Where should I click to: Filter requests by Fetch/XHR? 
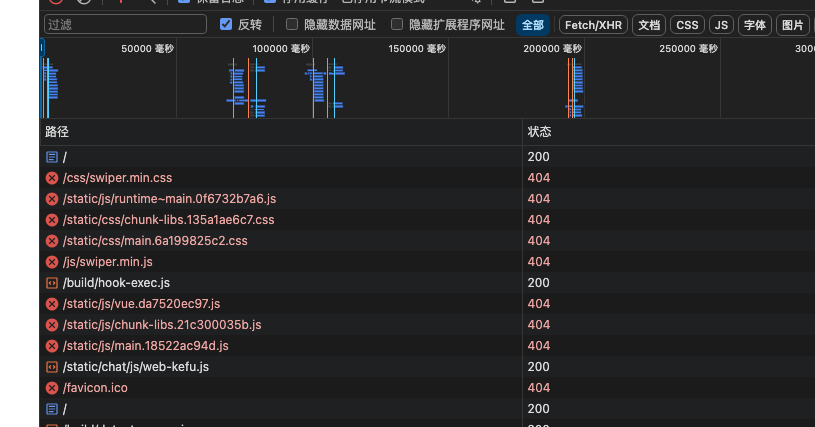click(593, 25)
